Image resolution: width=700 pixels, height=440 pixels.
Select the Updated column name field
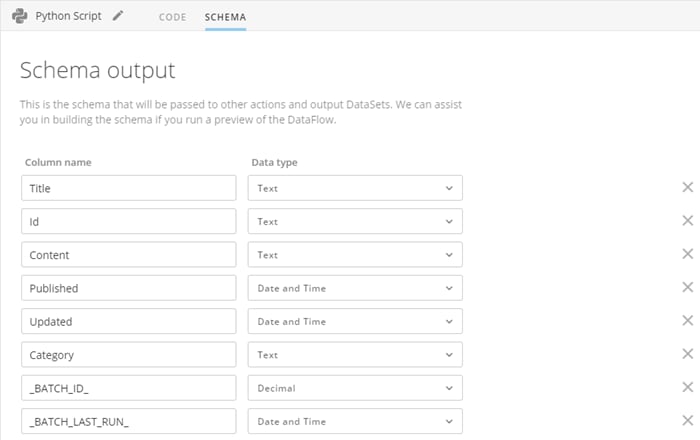[x=129, y=321]
